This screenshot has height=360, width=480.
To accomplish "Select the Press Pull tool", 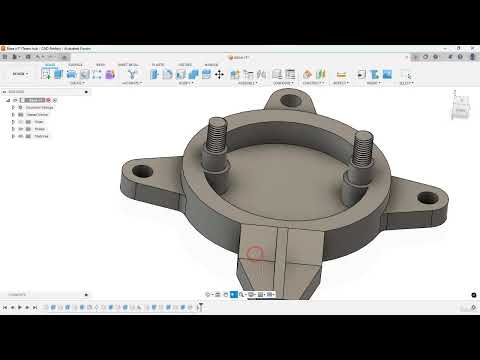I will point(155,74).
